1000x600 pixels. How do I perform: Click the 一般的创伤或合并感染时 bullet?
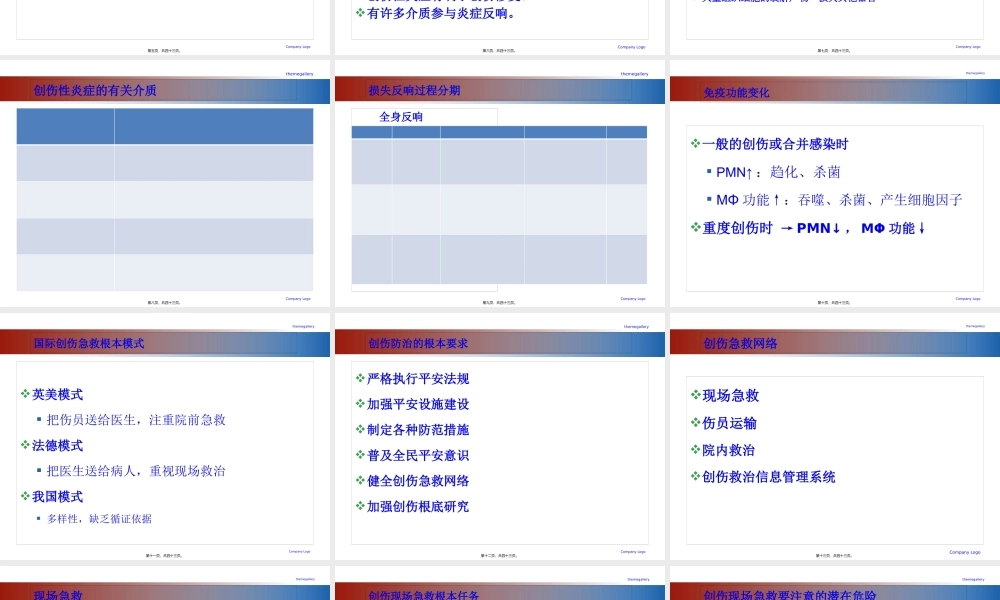point(775,144)
